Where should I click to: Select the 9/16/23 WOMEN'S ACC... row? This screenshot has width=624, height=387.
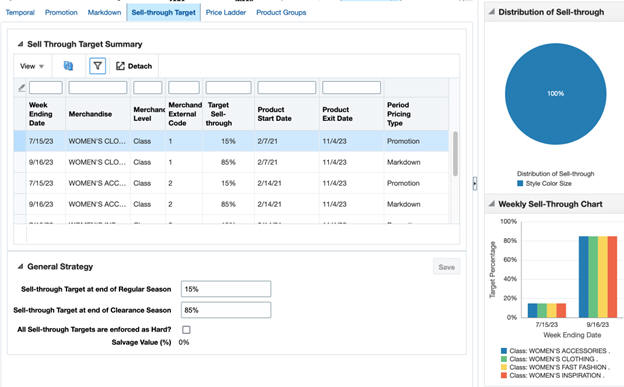231,204
